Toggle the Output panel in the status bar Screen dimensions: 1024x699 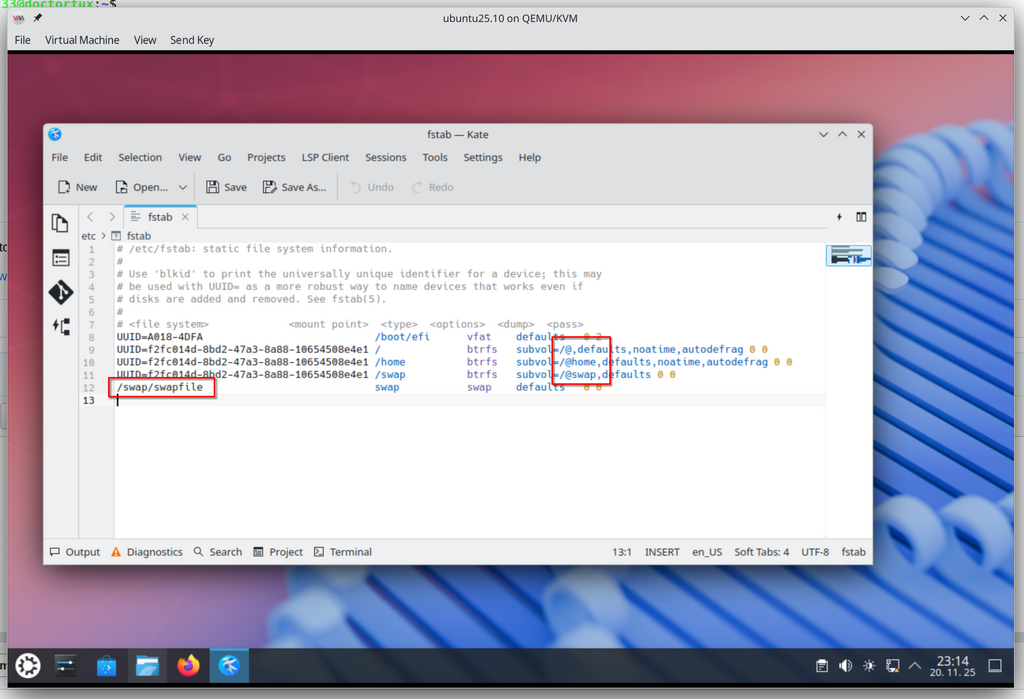[x=75, y=552]
